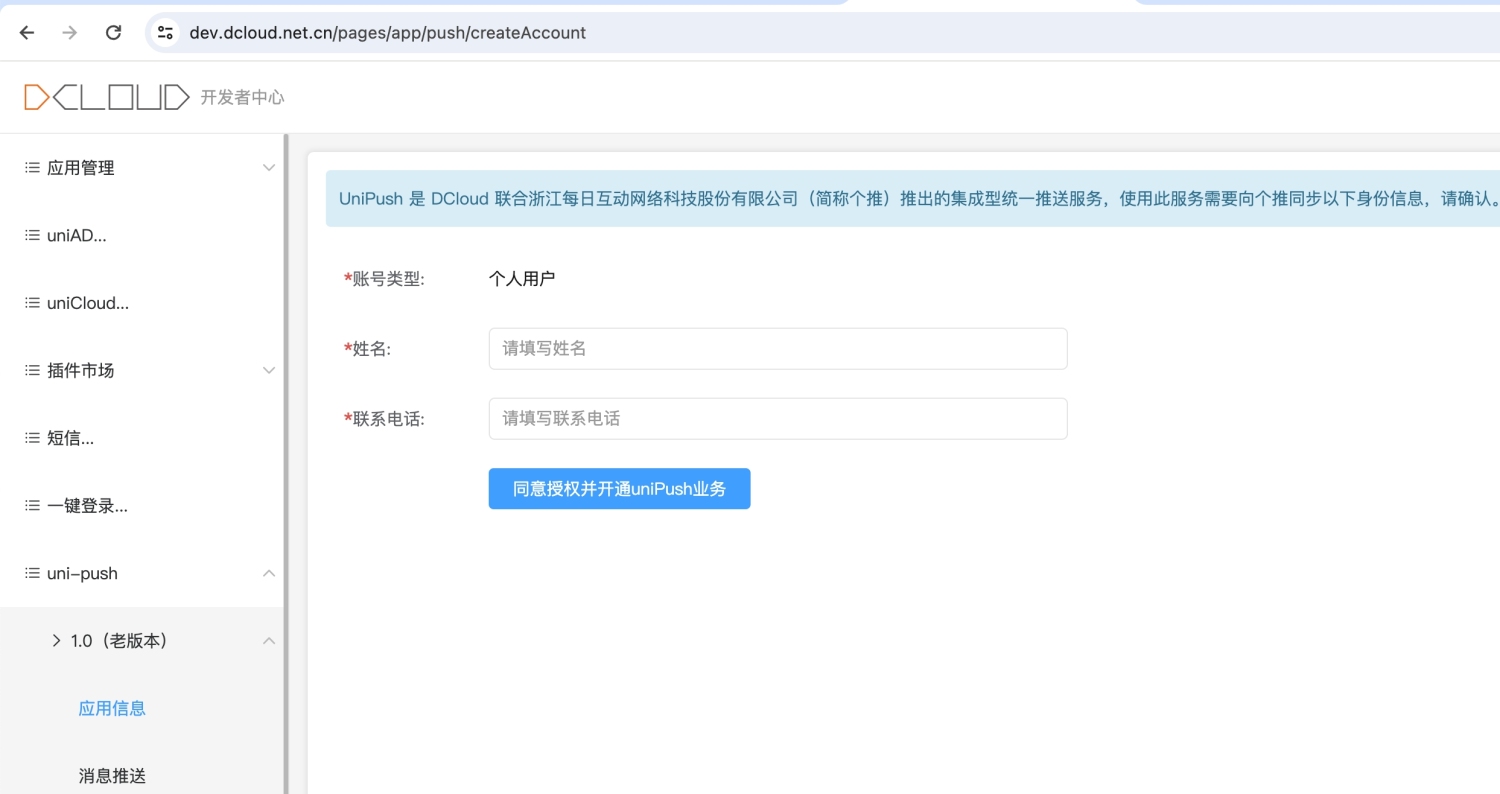Select the 1.0（老版本） submenu
This screenshot has width=1500, height=794.
click(x=119, y=641)
